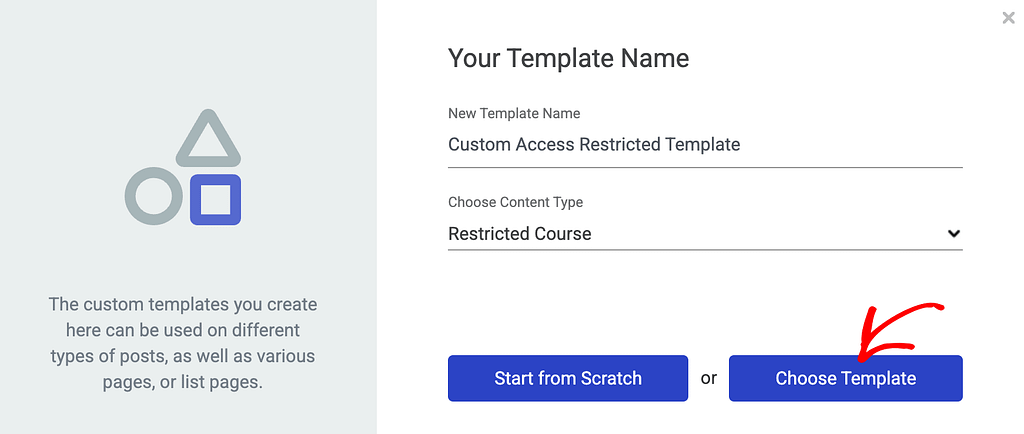This screenshot has width=1024, height=434.
Task: Click the "or" text between buttons
Action: [x=709, y=378]
